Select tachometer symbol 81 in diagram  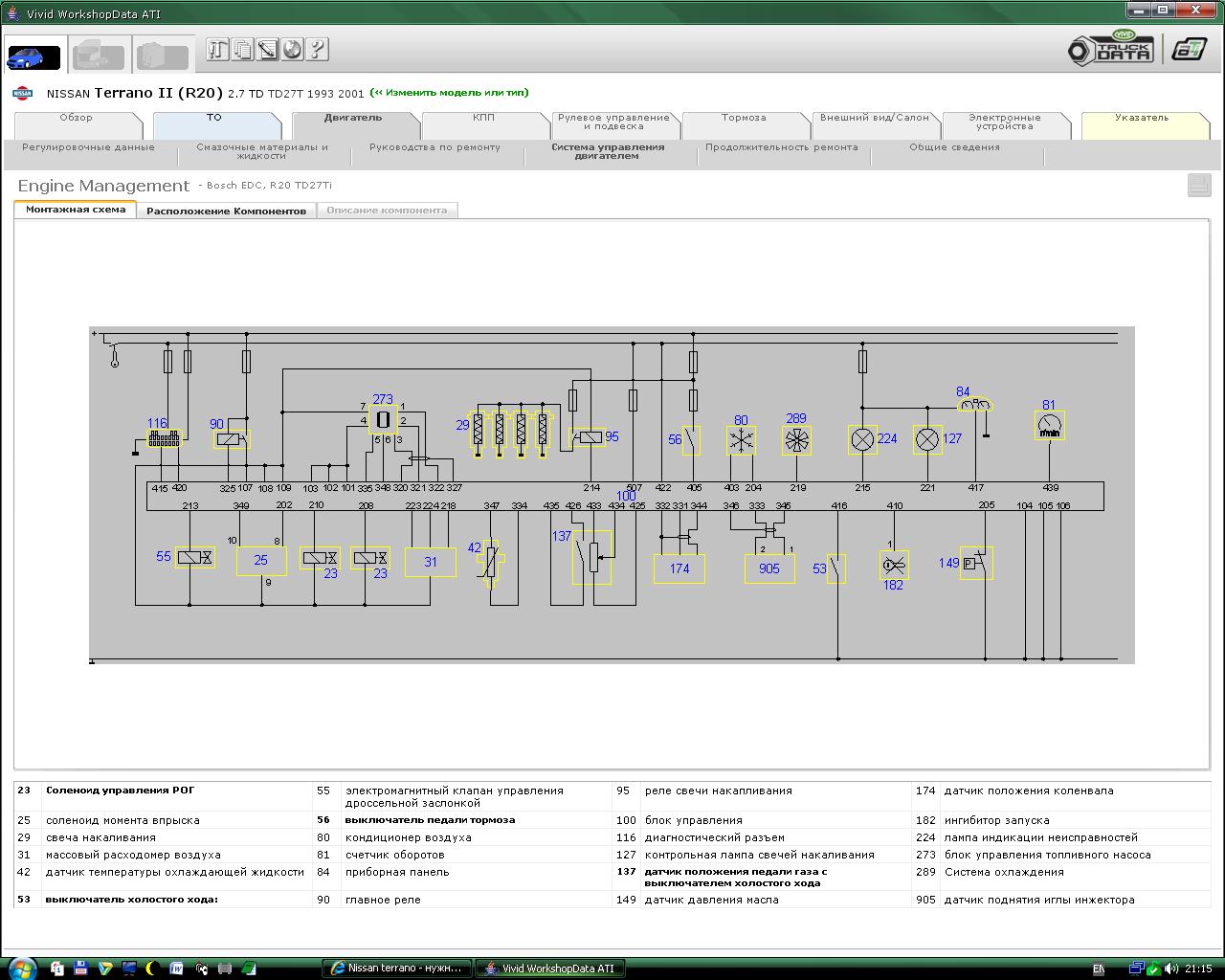pos(1050,426)
